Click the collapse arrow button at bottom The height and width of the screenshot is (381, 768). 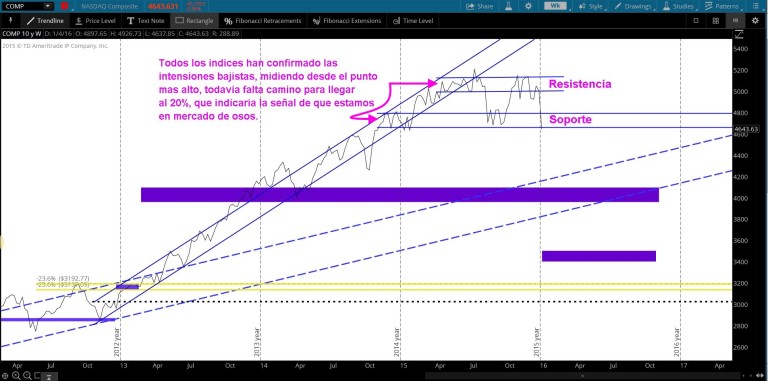tap(50, 376)
